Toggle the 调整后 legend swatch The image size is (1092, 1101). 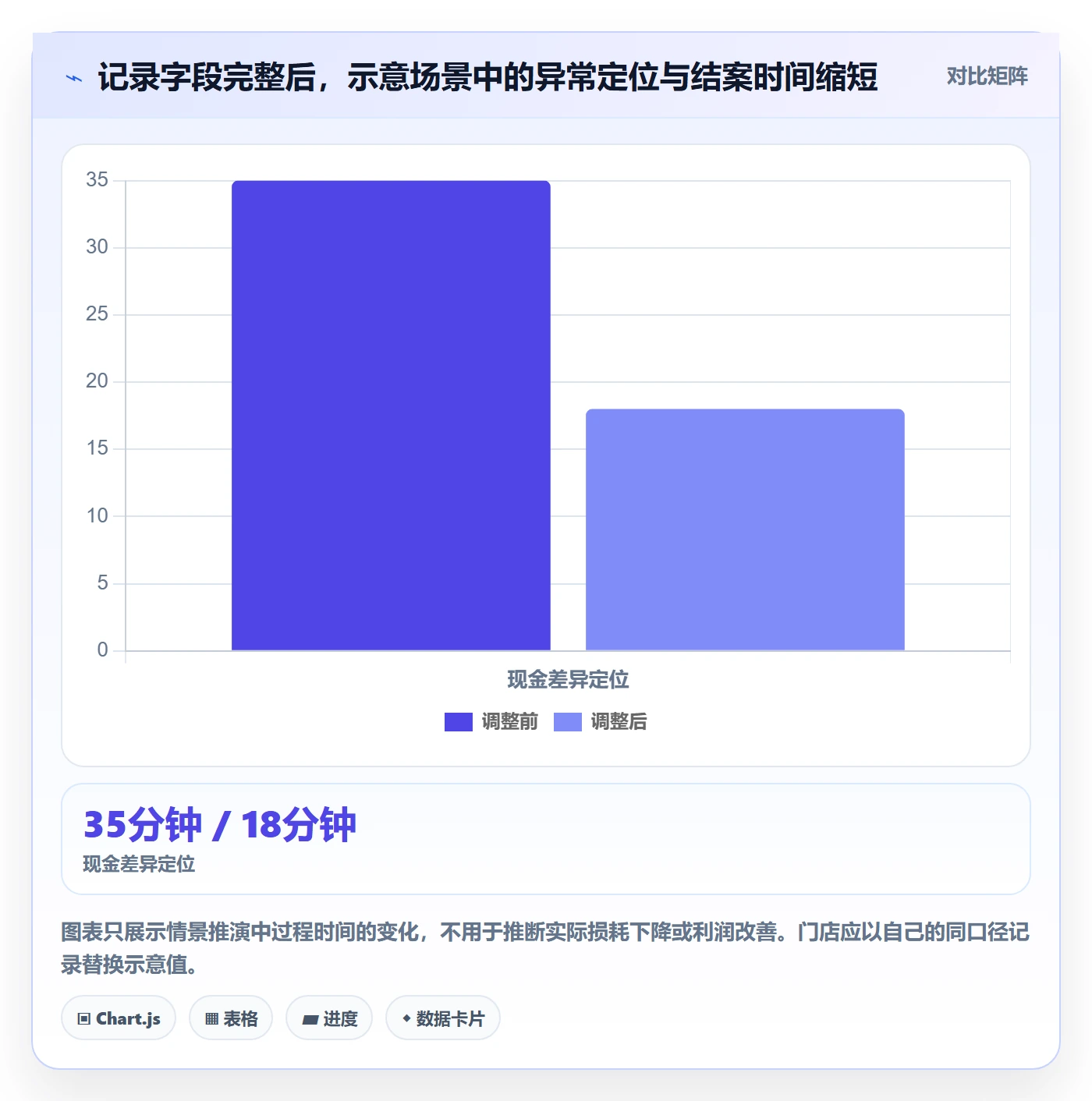pos(567,722)
